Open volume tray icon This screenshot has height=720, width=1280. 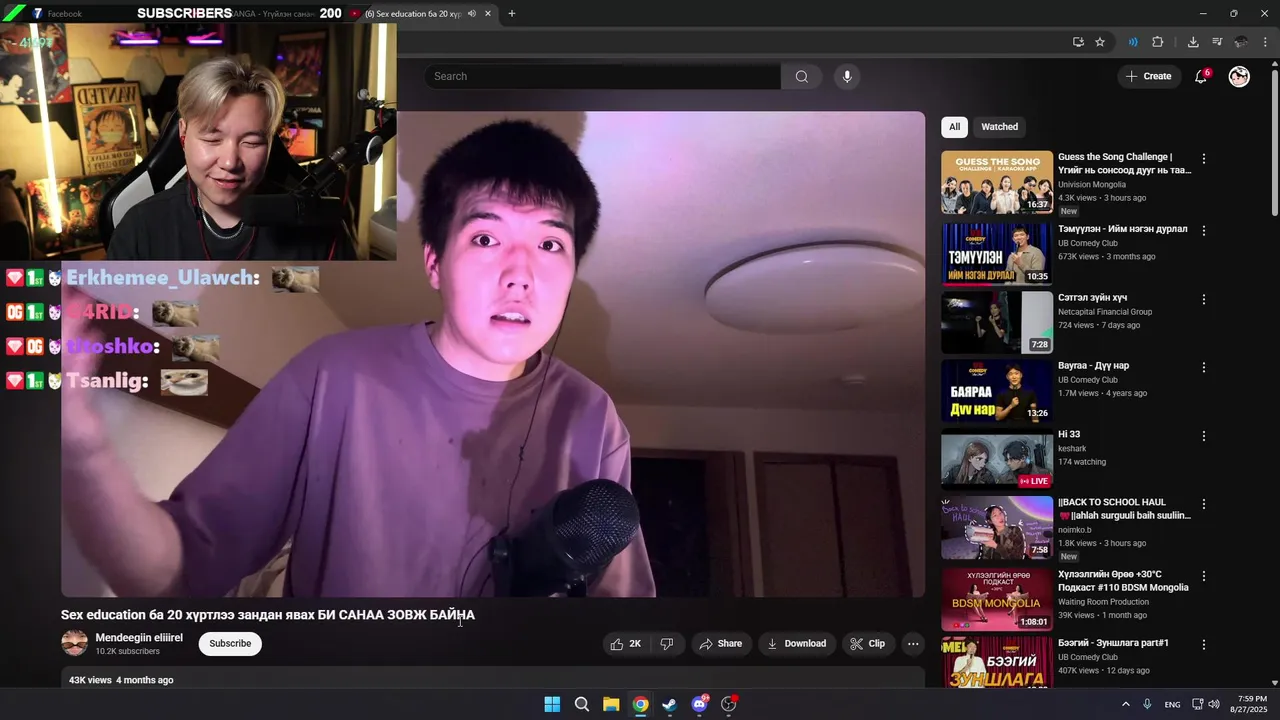[1214, 704]
